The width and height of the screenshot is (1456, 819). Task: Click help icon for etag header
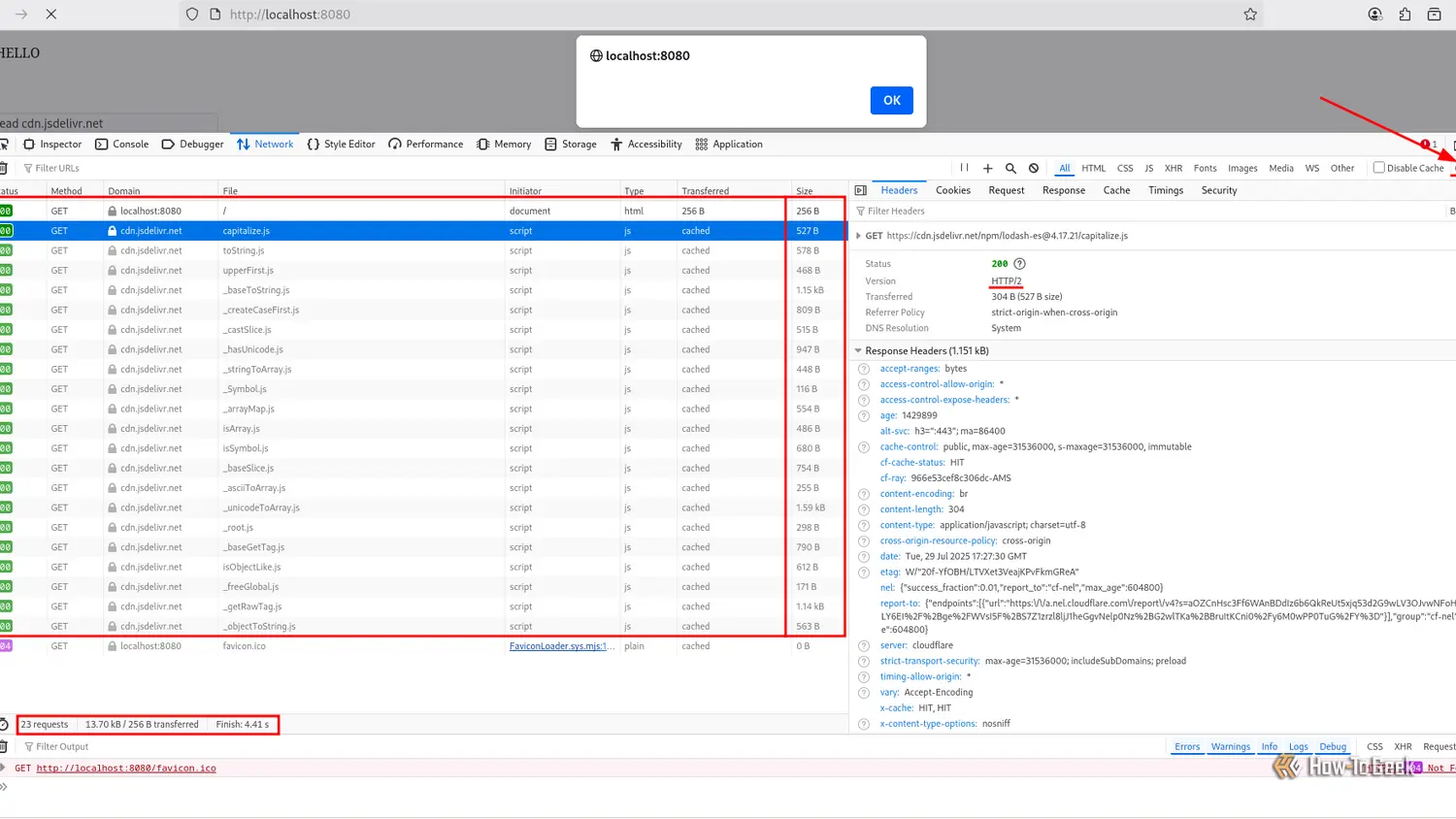click(x=864, y=573)
